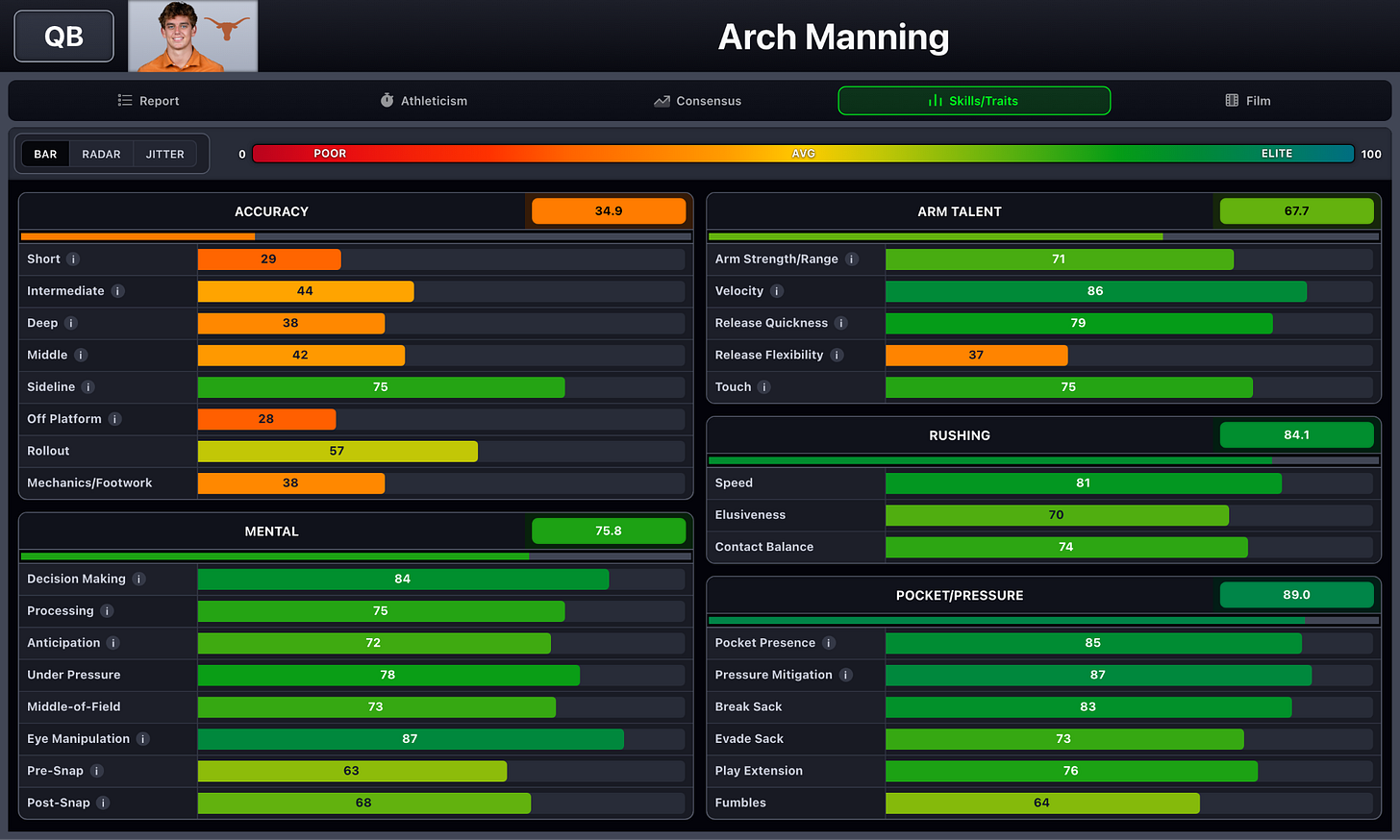Switch chart view to JITTER

164,154
